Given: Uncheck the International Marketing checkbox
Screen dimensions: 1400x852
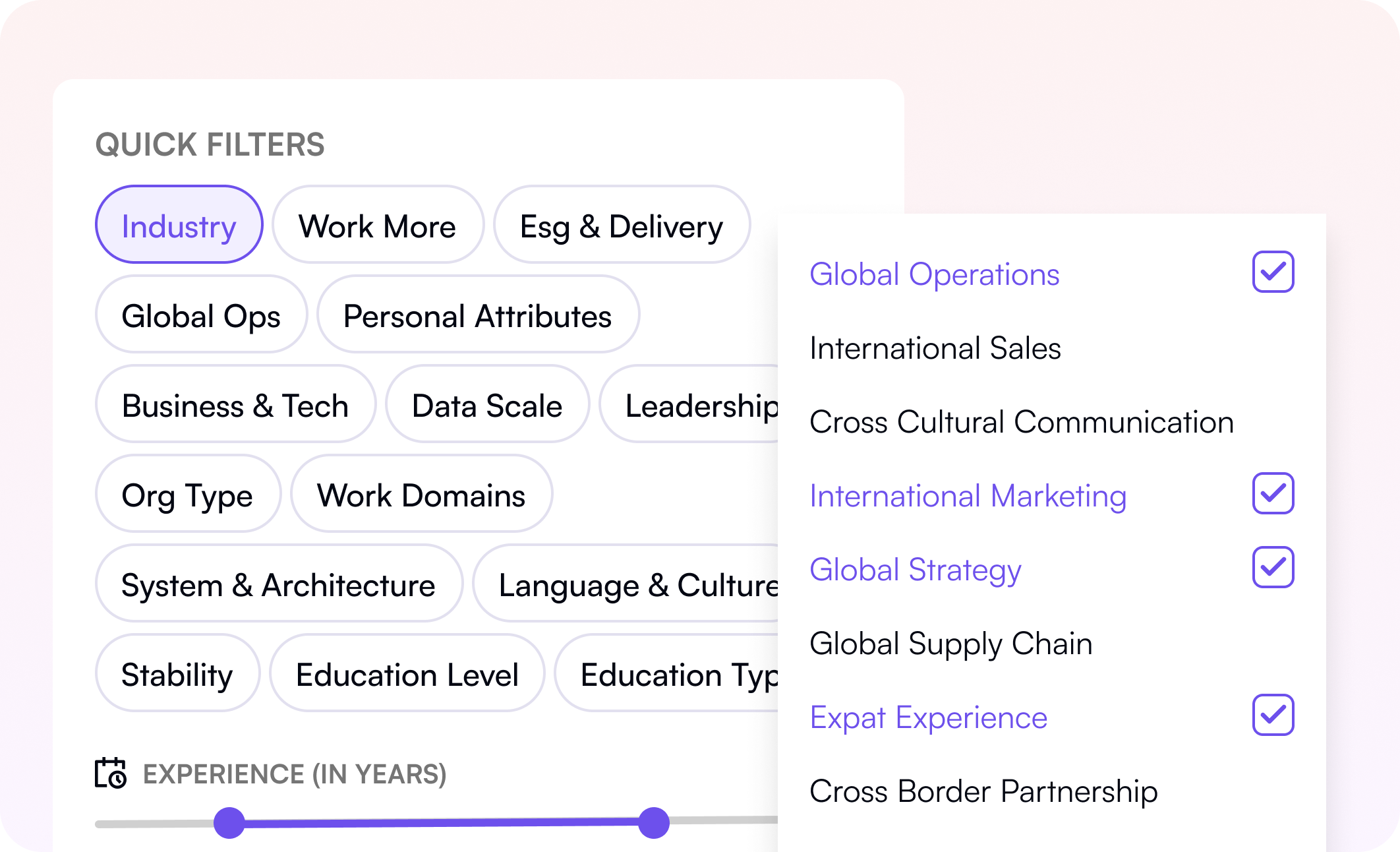Looking at the screenshot, I should [1273, 493].
